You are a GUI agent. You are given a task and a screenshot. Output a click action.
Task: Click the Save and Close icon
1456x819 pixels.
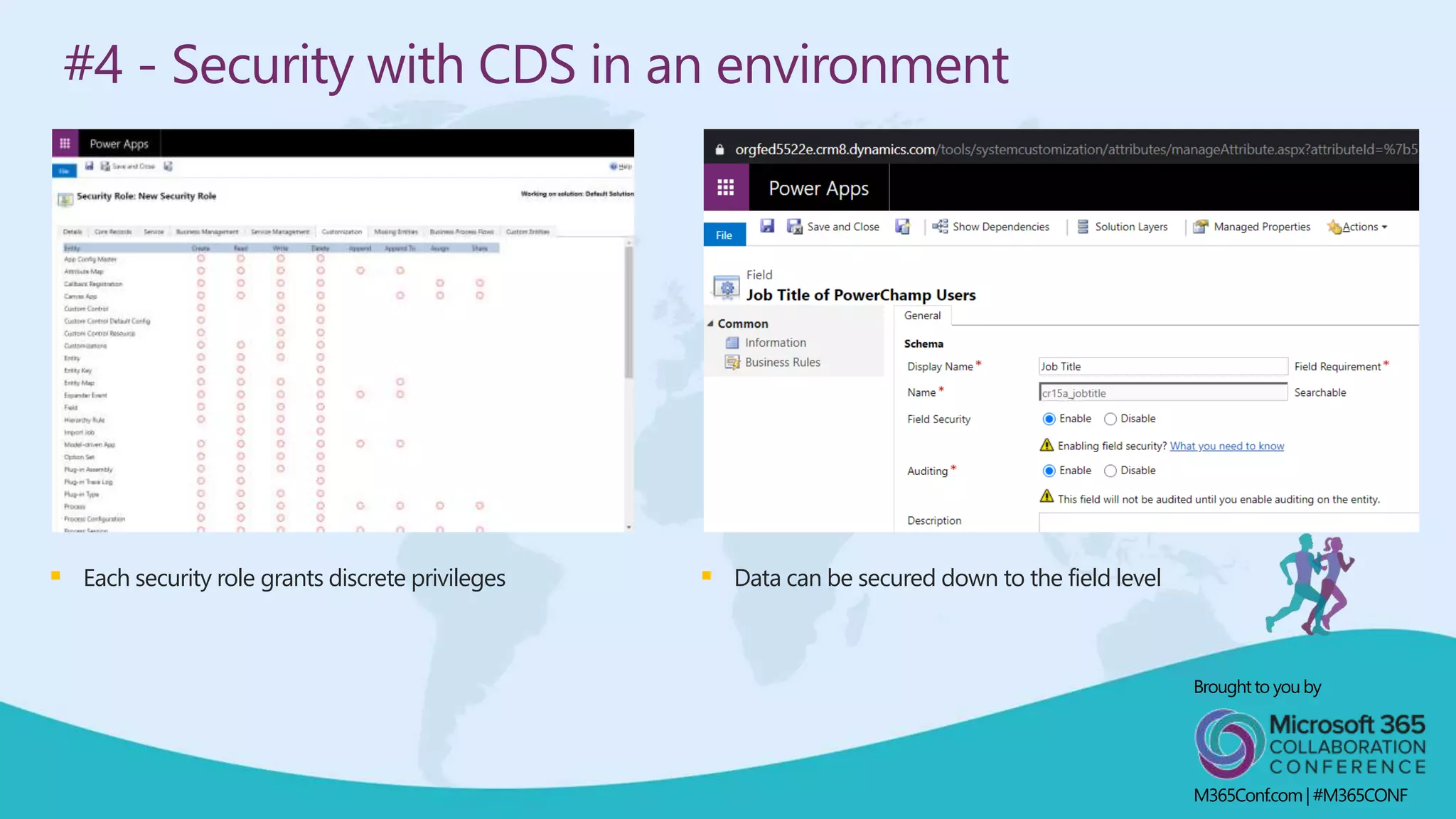[794, 226]
